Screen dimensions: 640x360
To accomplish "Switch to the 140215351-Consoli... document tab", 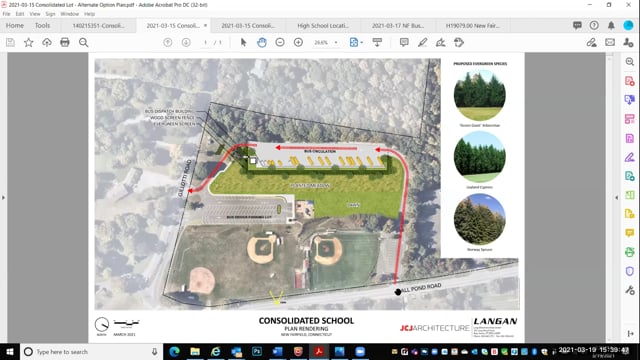I will coord(98,26).
